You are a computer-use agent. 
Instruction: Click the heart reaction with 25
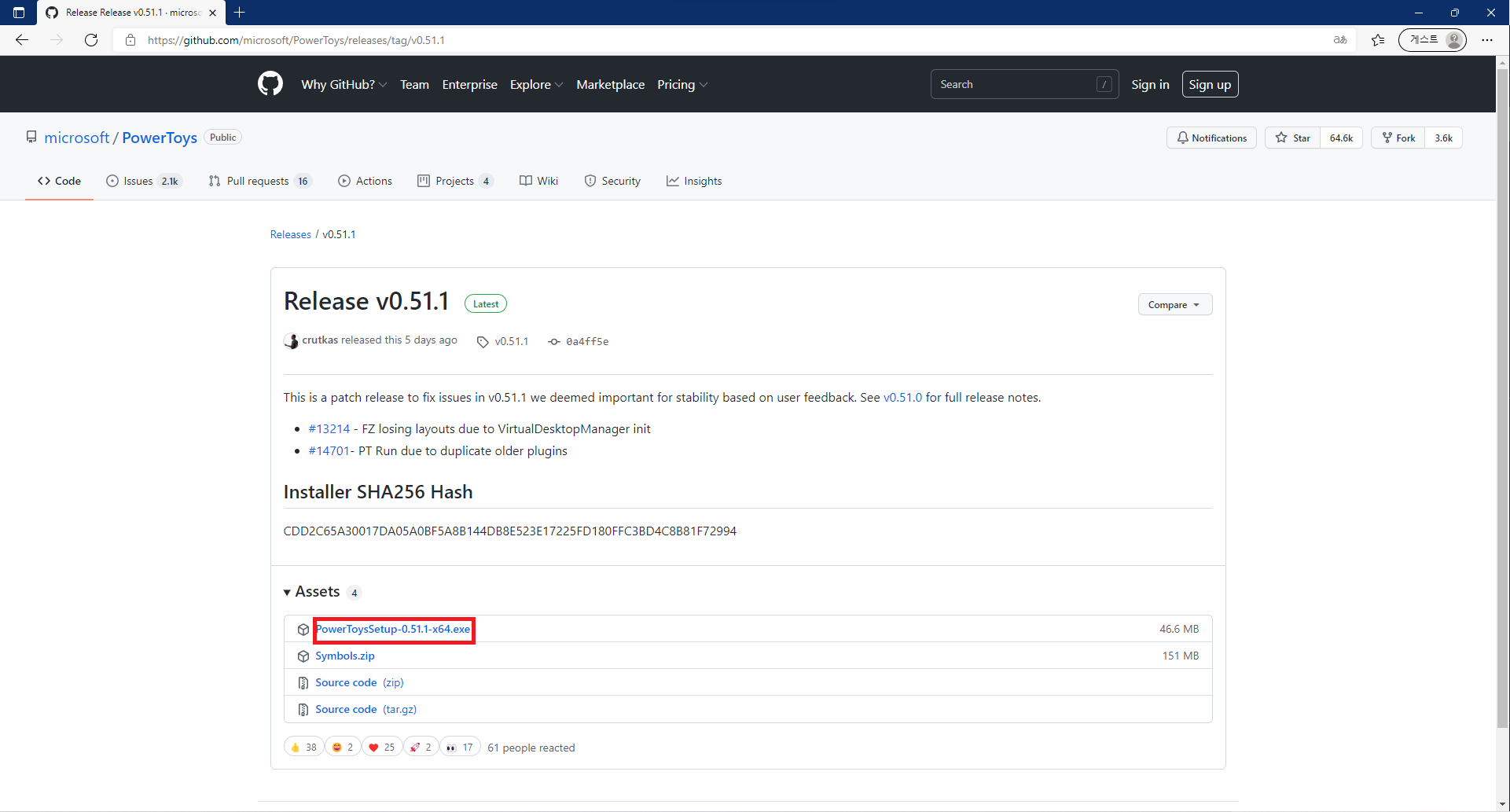(382, 747)
